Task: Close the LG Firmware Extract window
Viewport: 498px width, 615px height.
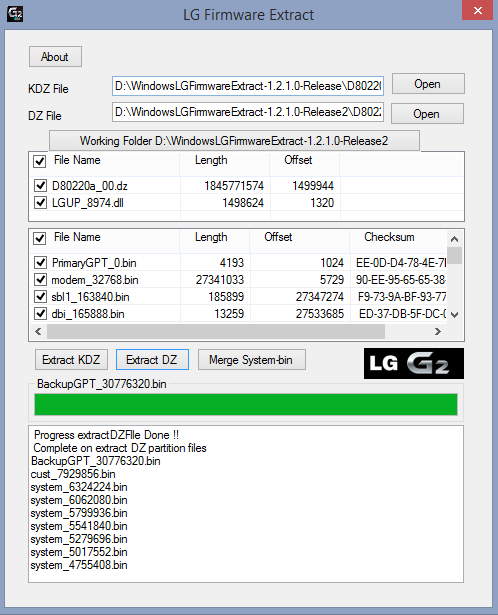Action: [477, 10]
